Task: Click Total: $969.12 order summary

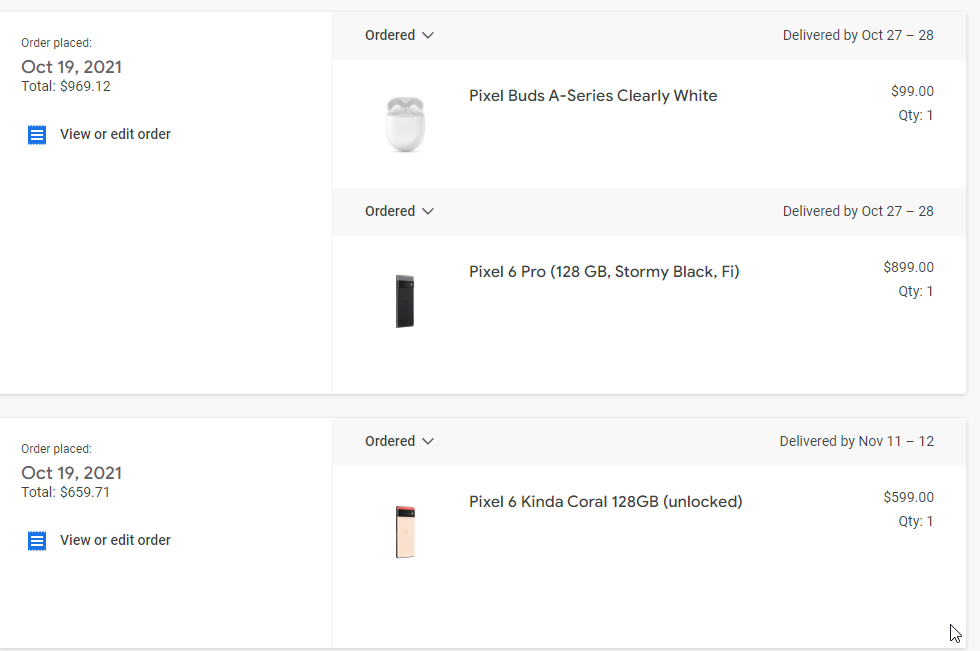Action: pos(66,86)
